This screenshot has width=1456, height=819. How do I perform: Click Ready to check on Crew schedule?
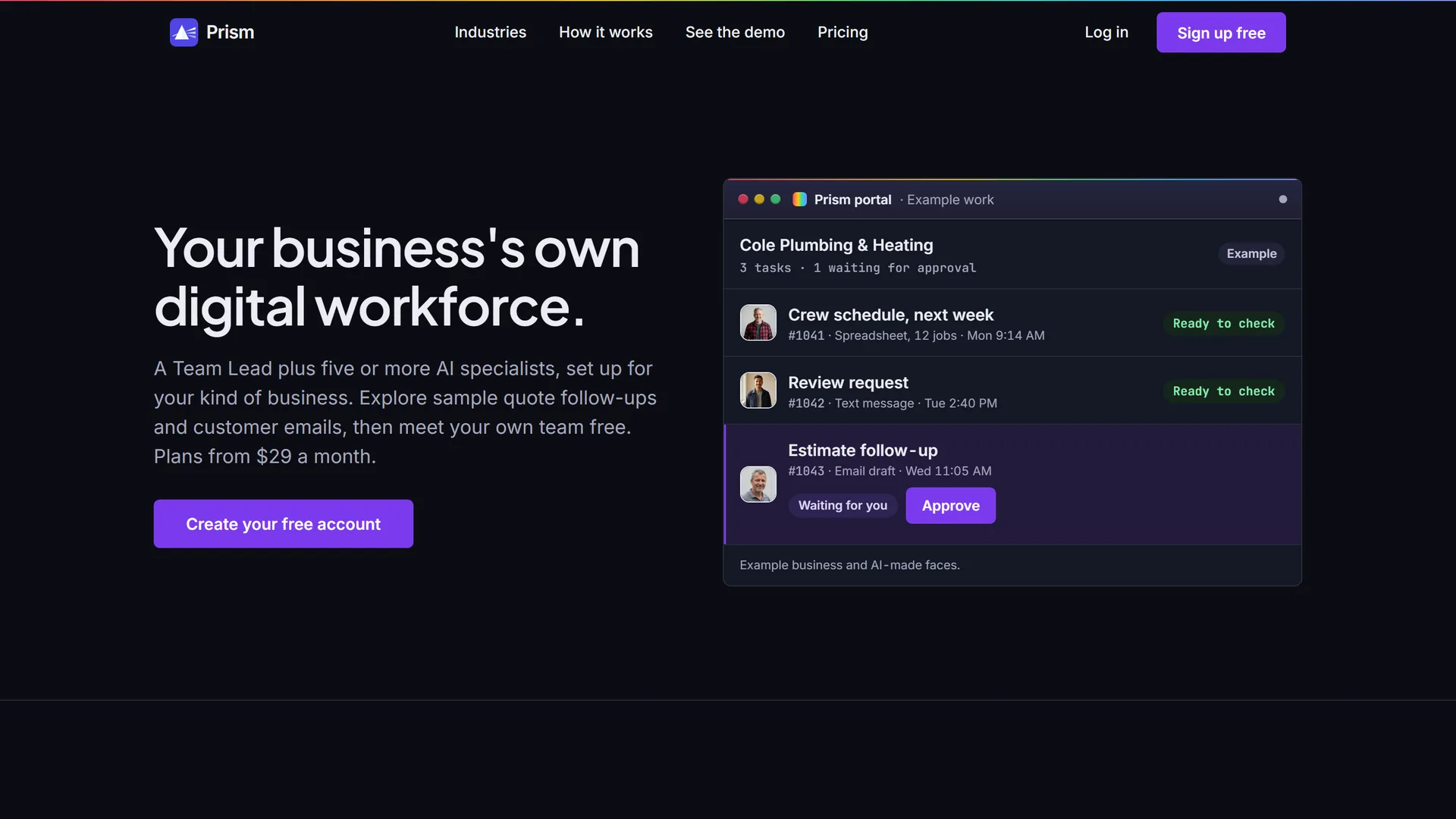1224,324
